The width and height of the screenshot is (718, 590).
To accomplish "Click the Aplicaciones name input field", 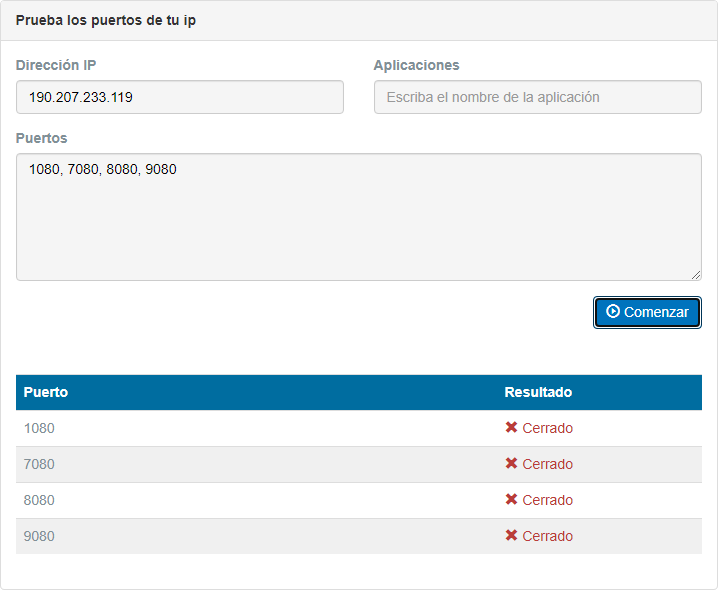I will (538, 97).
